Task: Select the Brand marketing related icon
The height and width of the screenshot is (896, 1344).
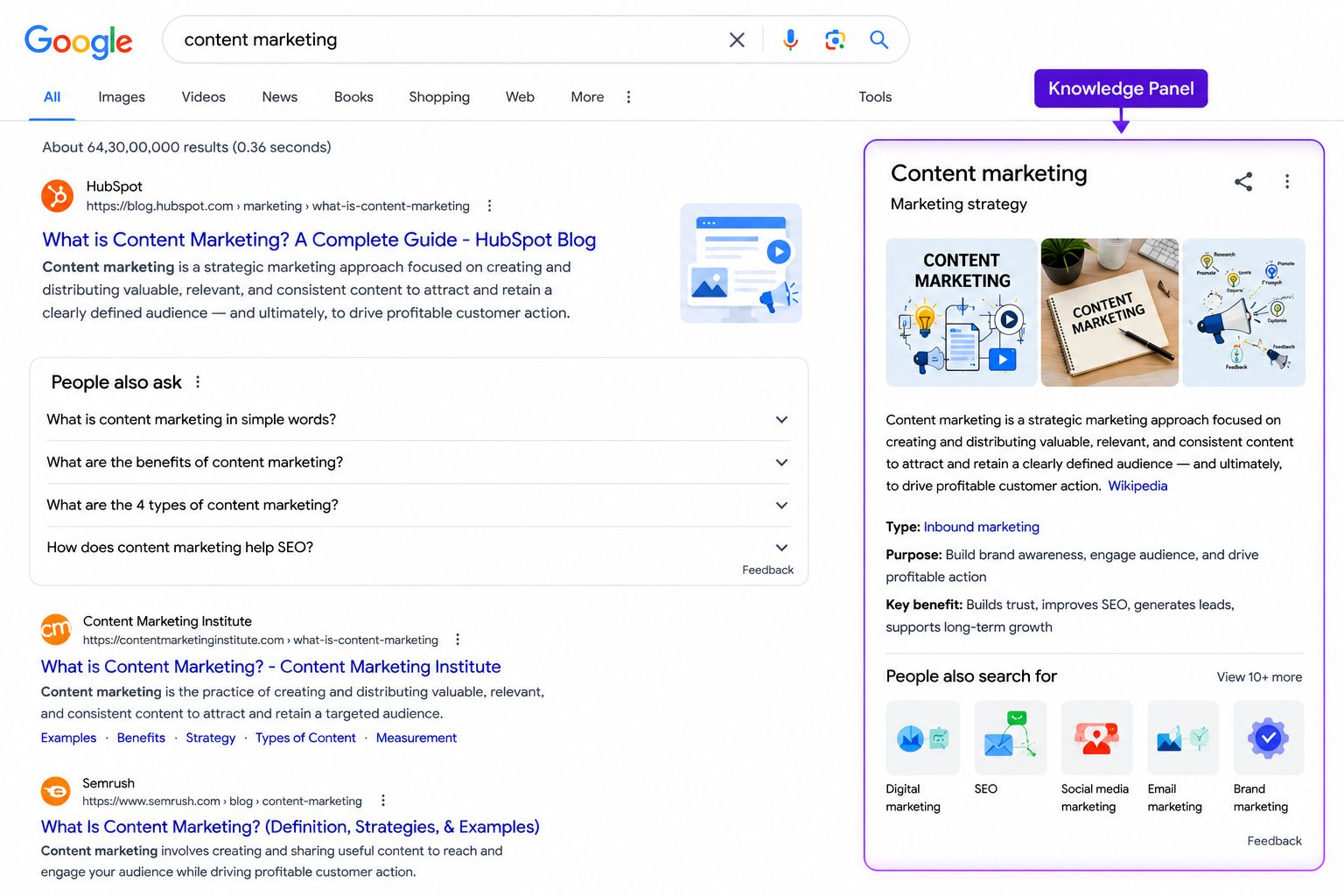Action: coord(1269,738)
